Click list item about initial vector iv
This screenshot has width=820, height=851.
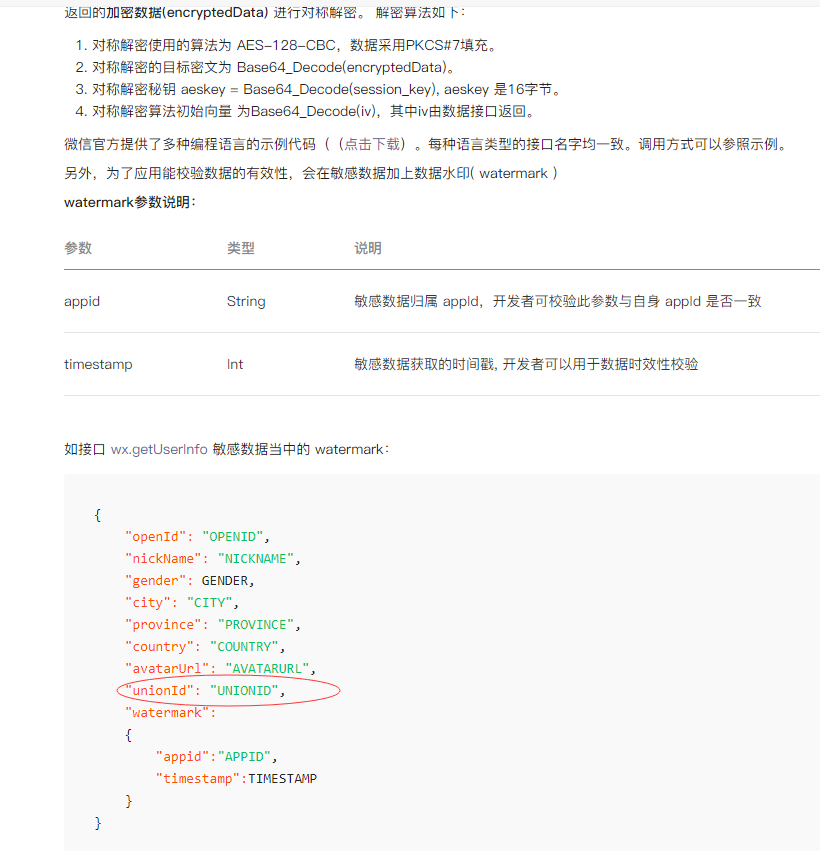[x=306, y=111]
